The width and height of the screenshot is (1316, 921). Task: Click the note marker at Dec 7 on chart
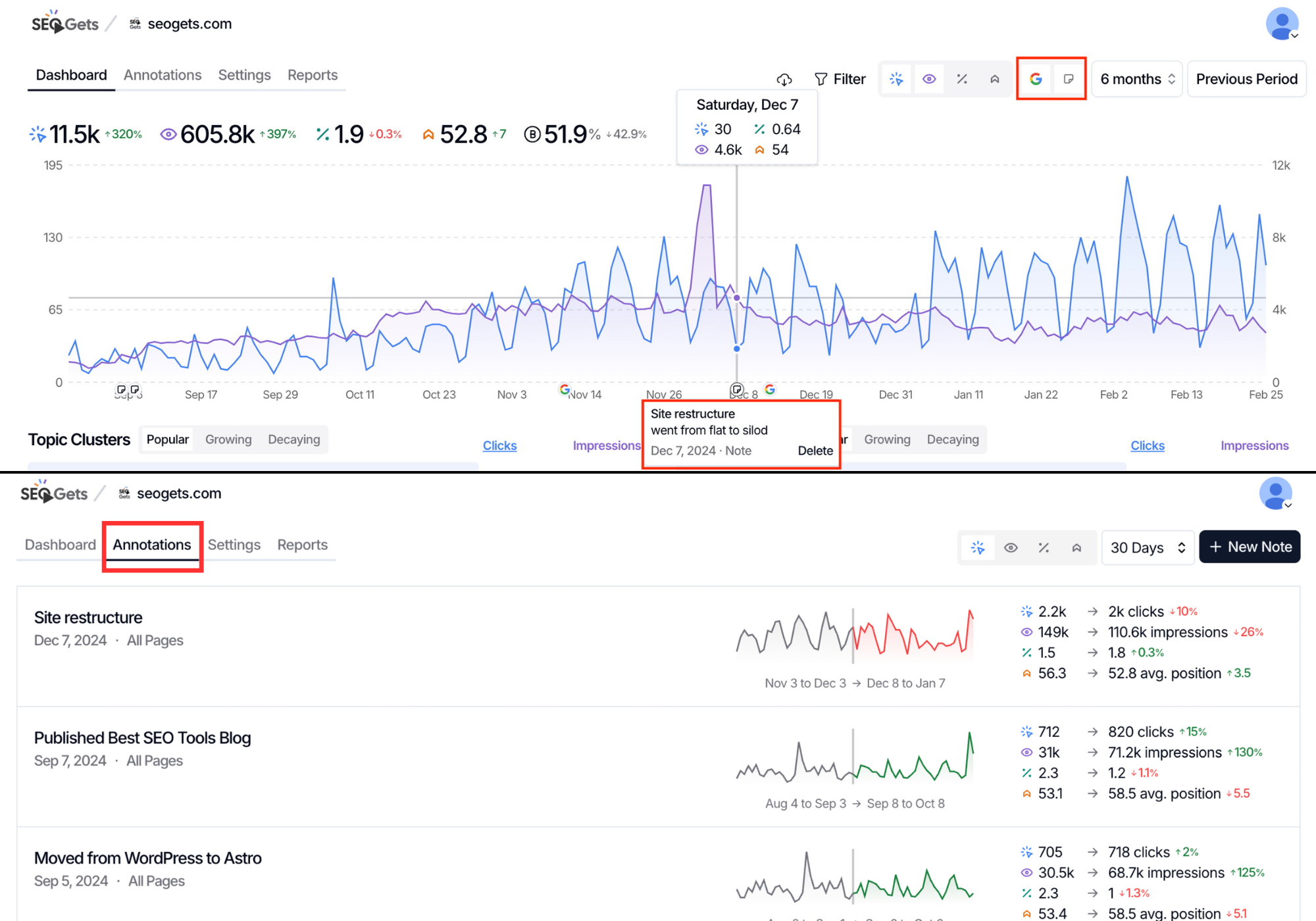coord(736,389)
